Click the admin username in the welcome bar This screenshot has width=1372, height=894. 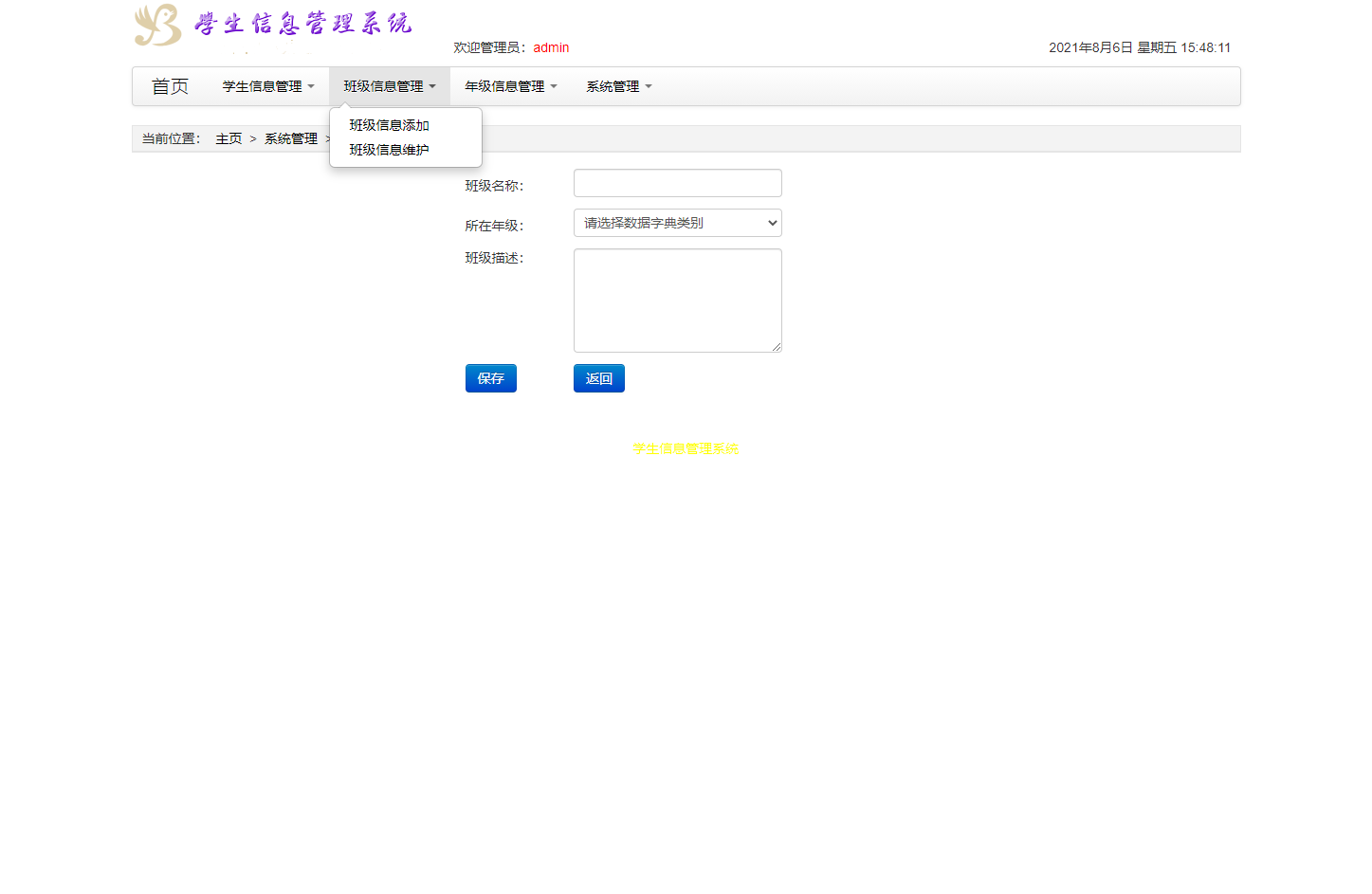551,47
